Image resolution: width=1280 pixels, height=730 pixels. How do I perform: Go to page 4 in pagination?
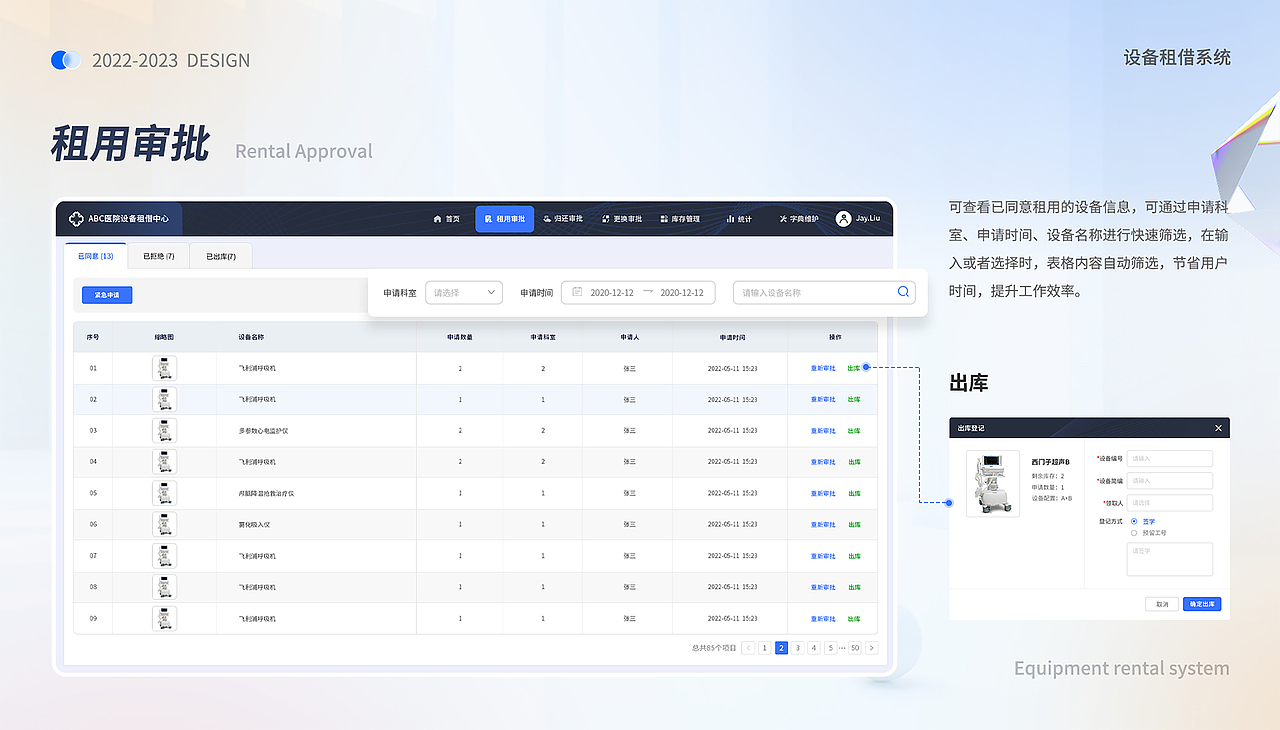[x=814, y=648]
